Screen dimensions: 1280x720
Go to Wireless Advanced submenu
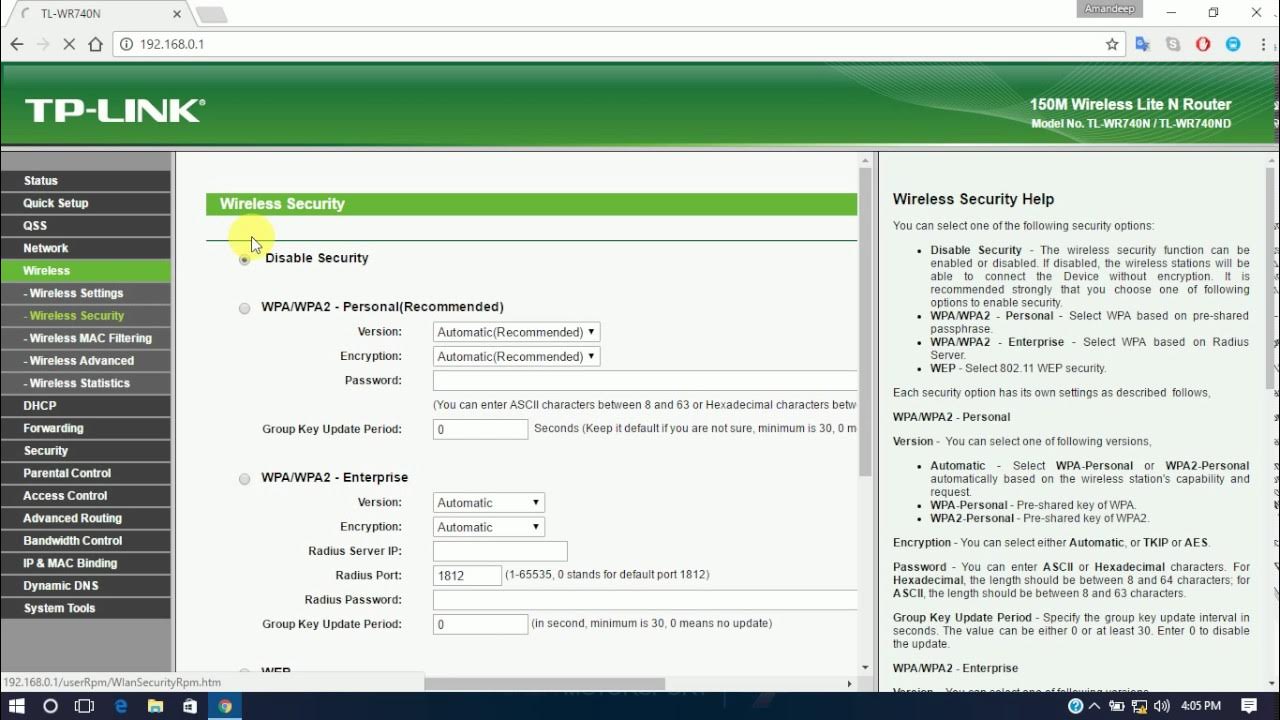click(x=86, y=361)
